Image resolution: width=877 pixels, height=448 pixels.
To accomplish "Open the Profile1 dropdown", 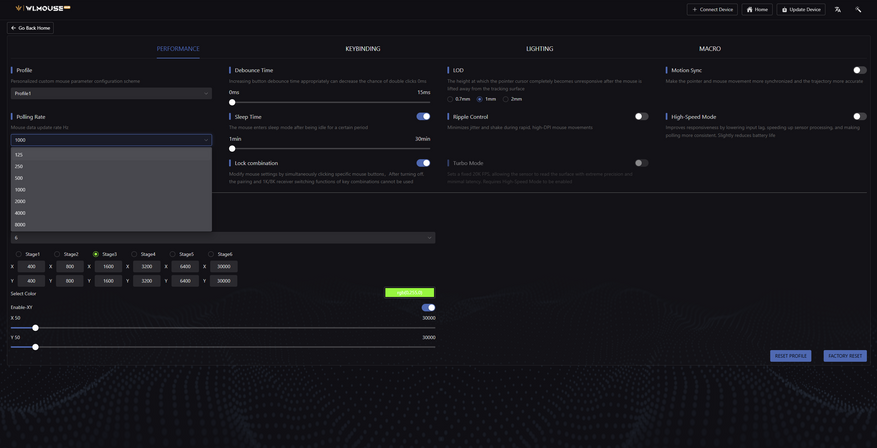I will pyautogui.click(x=111, y=93).
